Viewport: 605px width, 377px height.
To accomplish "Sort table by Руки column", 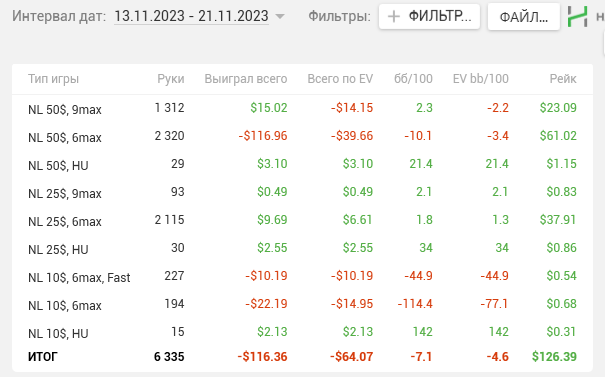I will pos(171,79).
